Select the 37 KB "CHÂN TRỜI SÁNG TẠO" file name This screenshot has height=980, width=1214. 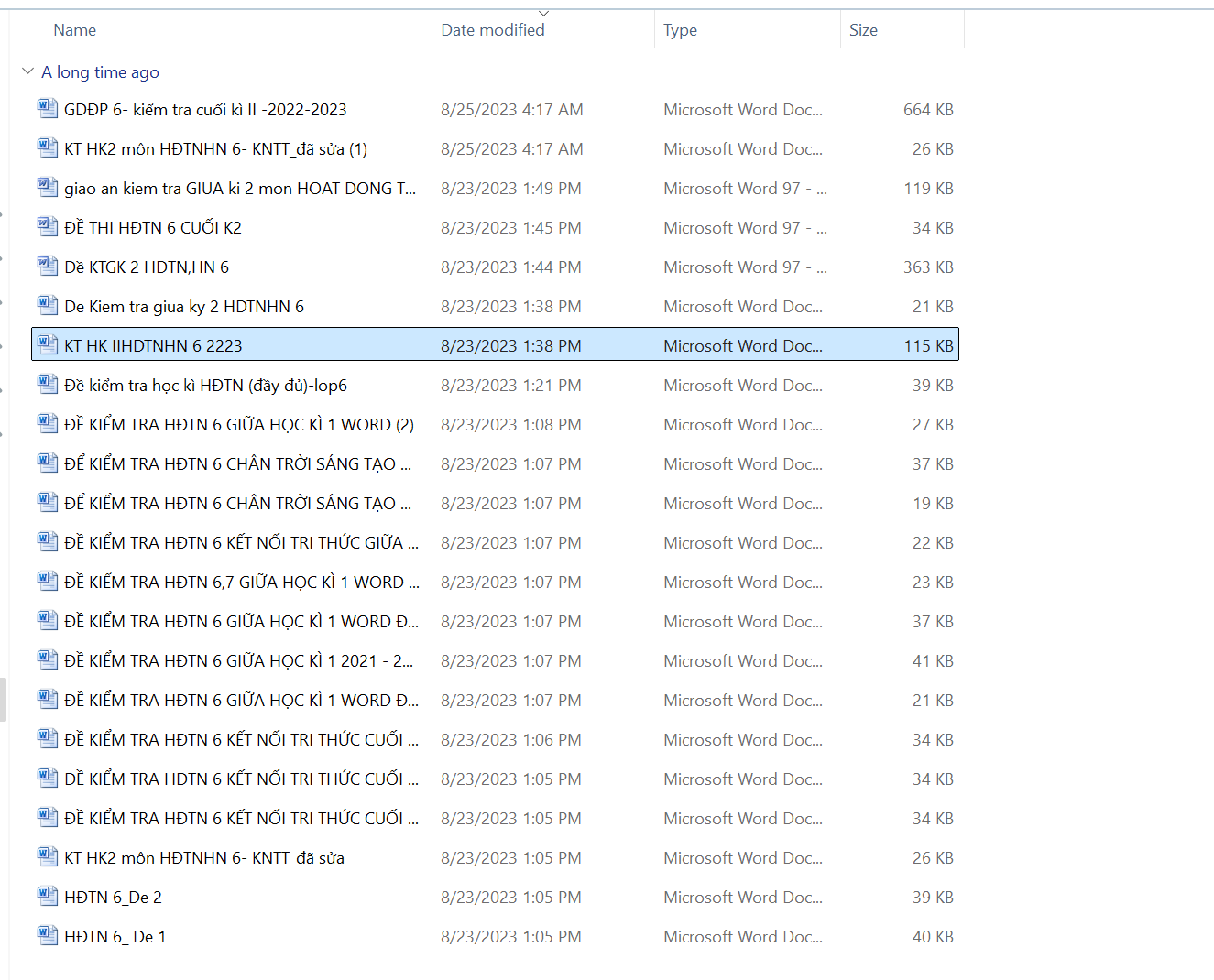[x=238, y=464]
